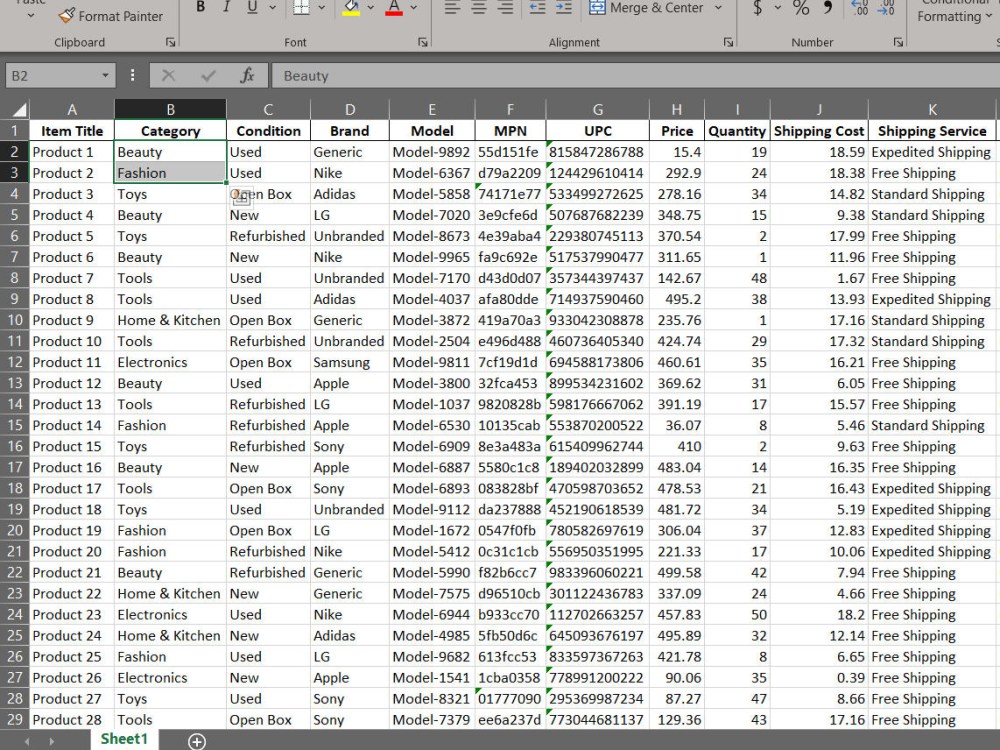
Task: Open borders dropdown arrow
Action: point(321,8)
